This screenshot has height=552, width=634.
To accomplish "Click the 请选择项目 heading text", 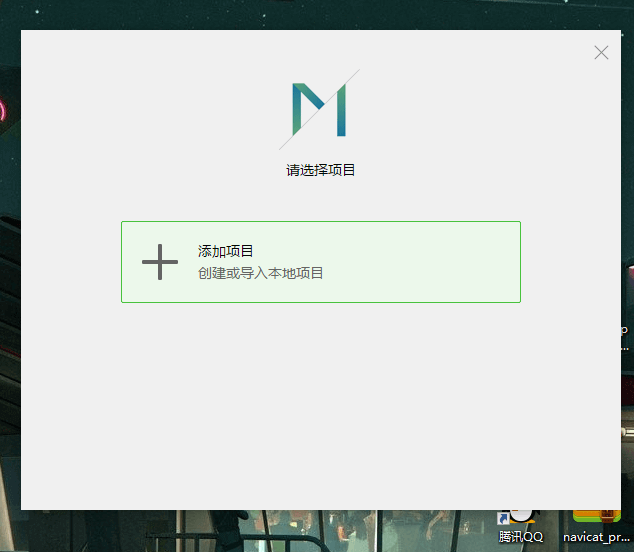I will point(321,170).
